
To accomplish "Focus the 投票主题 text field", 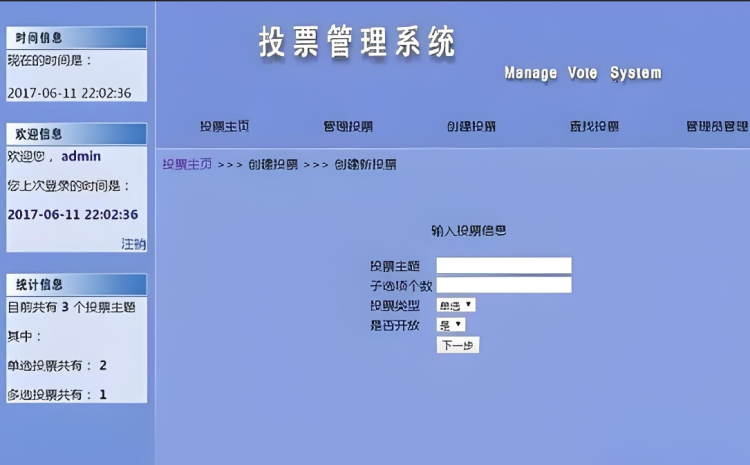I will tap(504, 266).
